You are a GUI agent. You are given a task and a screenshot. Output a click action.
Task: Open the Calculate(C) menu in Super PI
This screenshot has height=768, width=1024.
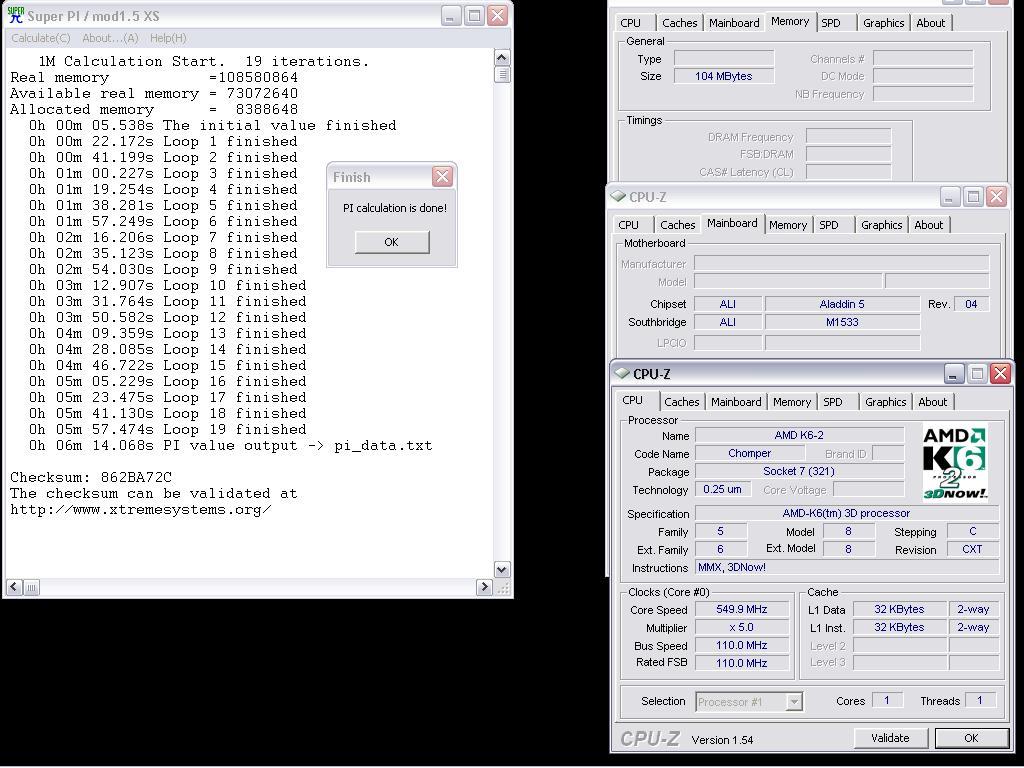pos(40,38)
